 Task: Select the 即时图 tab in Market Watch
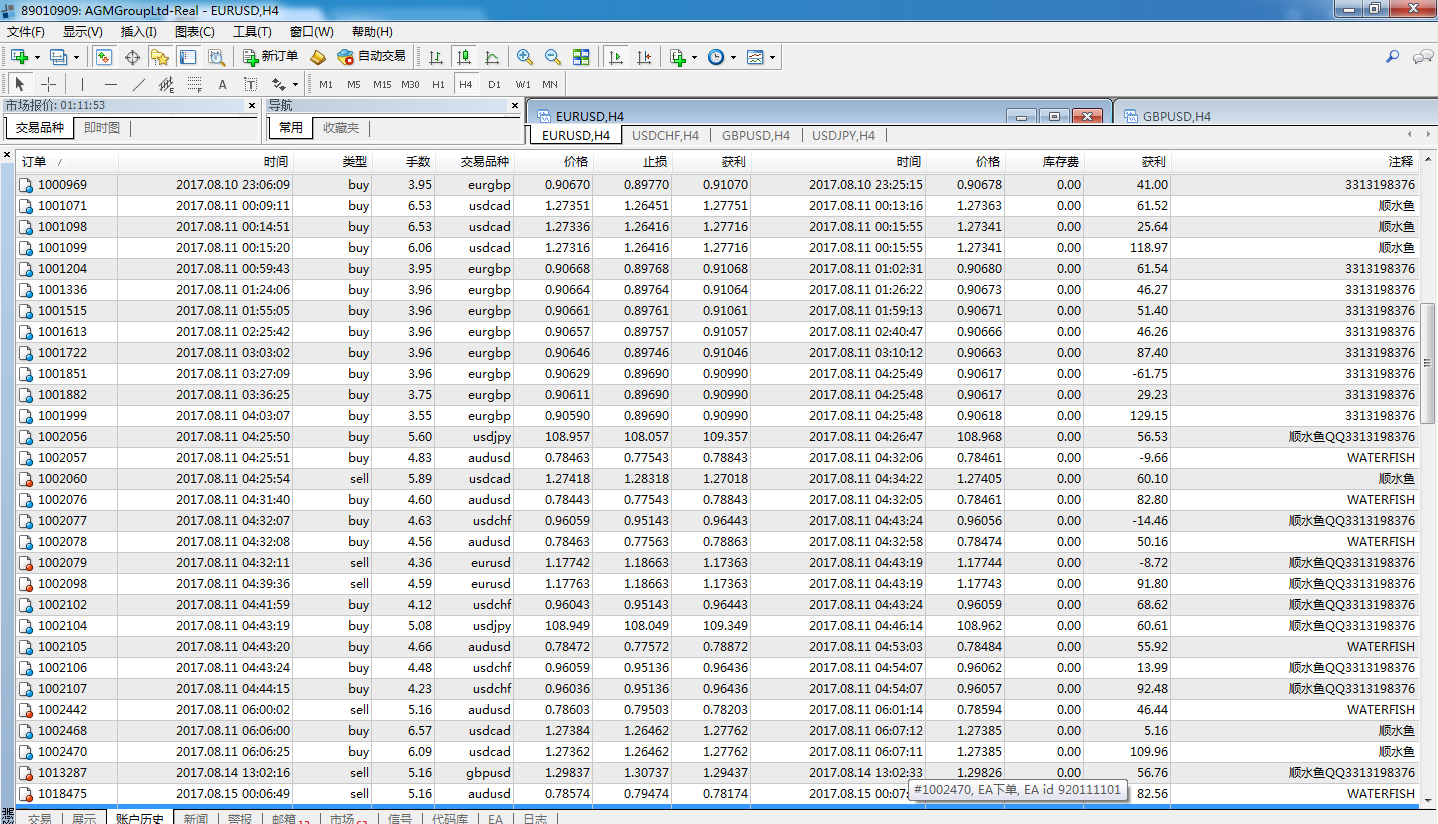(101, 128)
